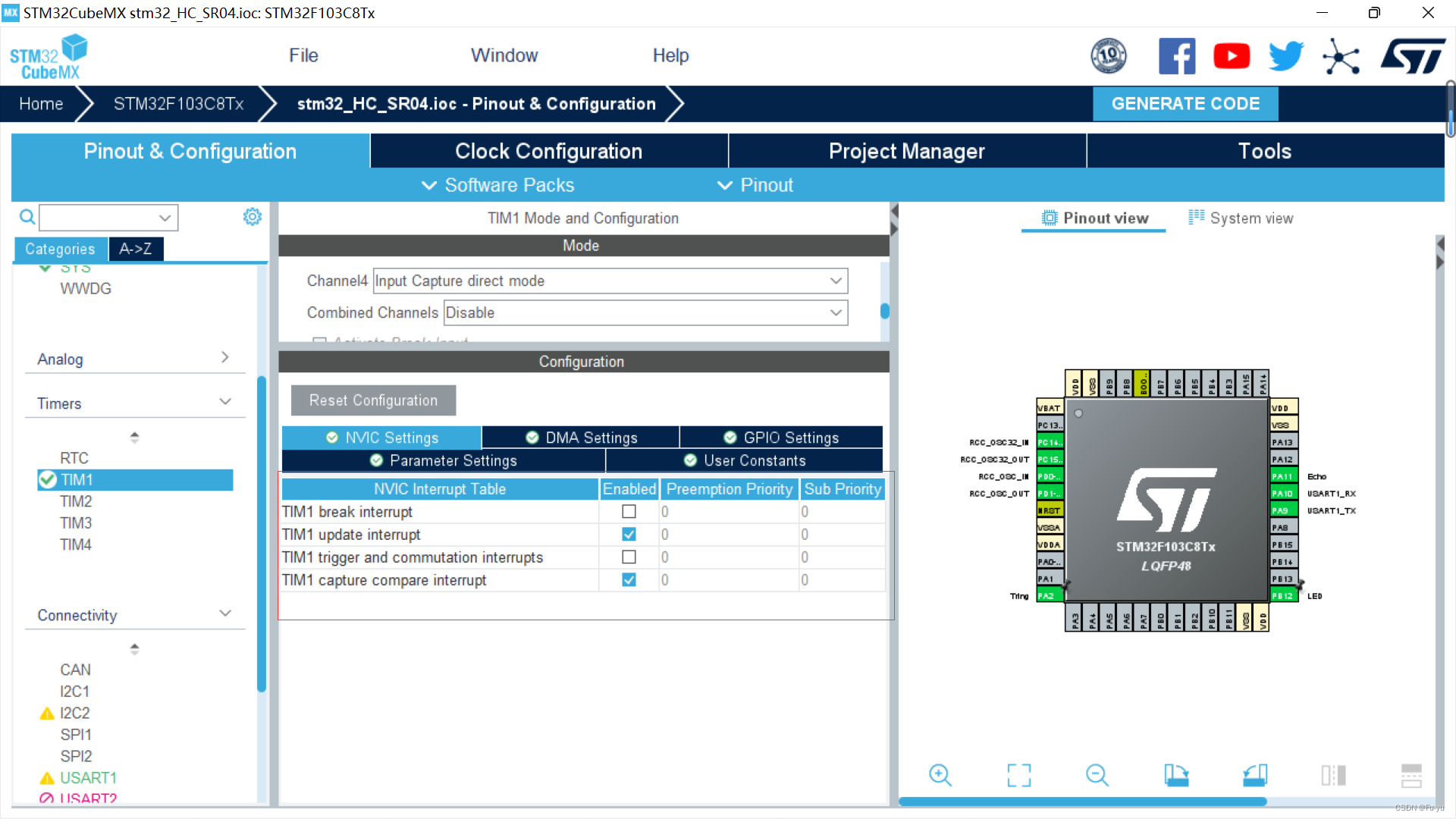Click the zoom in icon on pinout view
The image size is (1456, 819).
coord(941,774)
